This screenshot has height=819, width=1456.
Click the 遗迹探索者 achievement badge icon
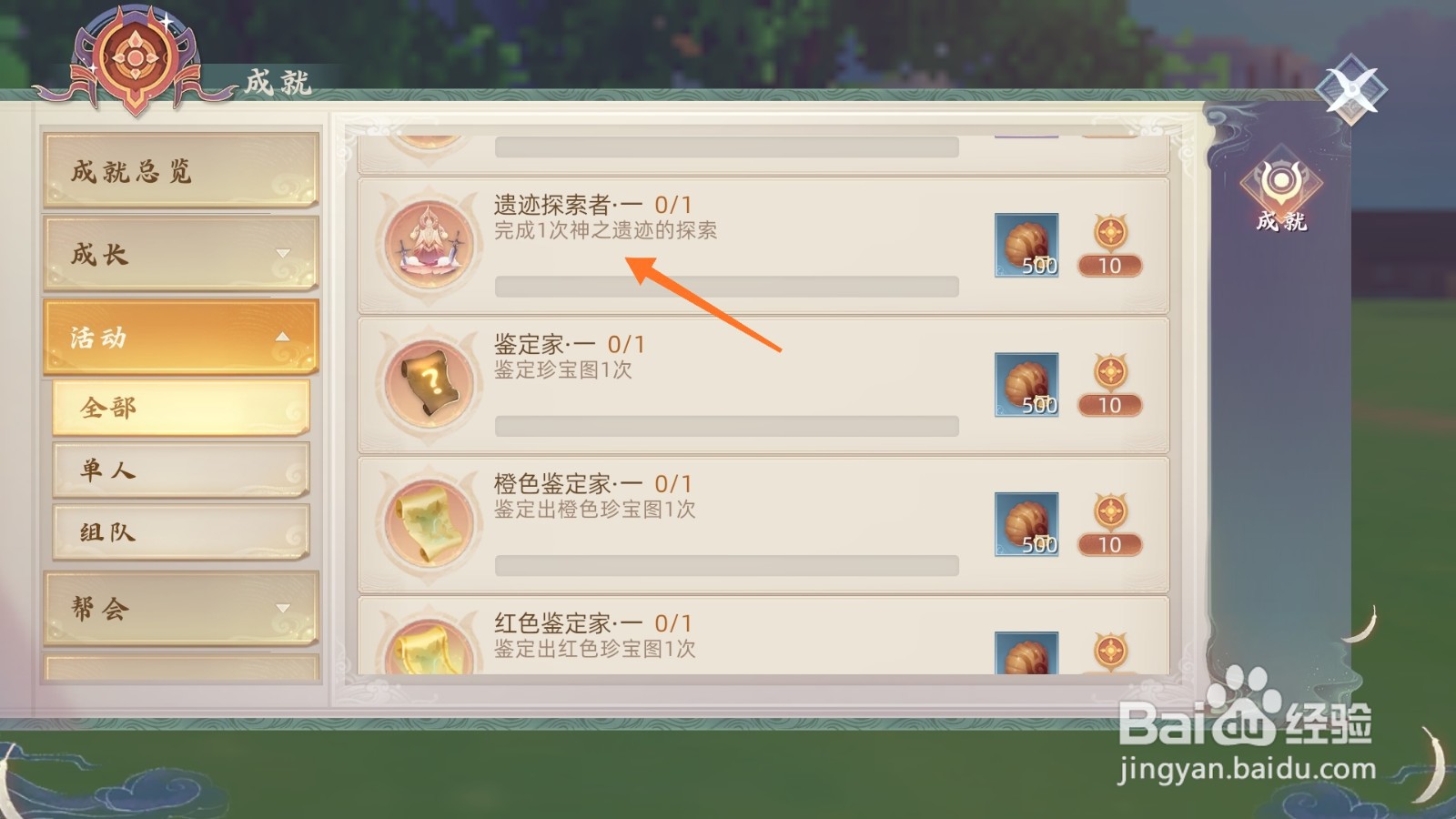(429, 245)
